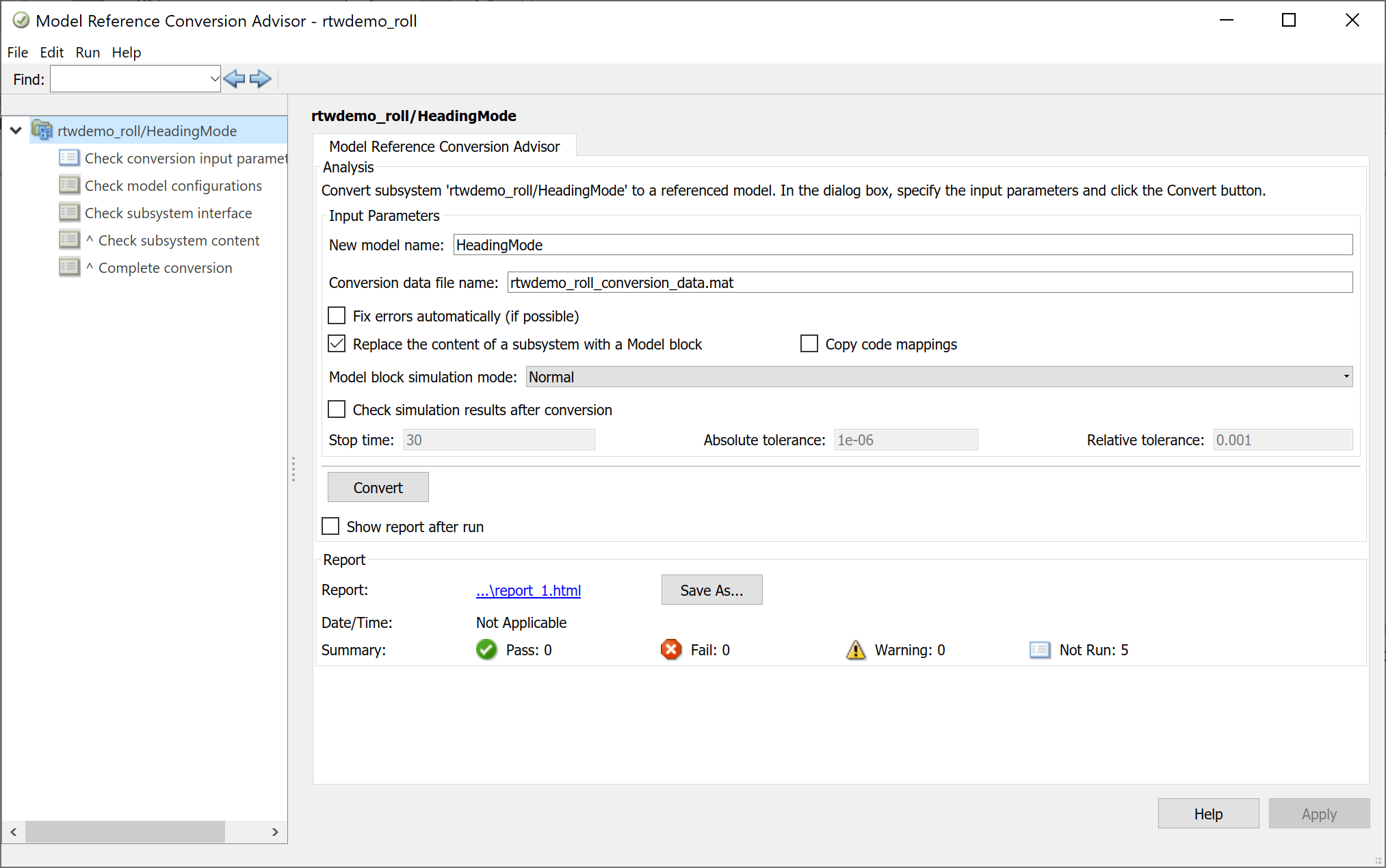Uncheck Replace subsystem content with Model block

point(336,343)
